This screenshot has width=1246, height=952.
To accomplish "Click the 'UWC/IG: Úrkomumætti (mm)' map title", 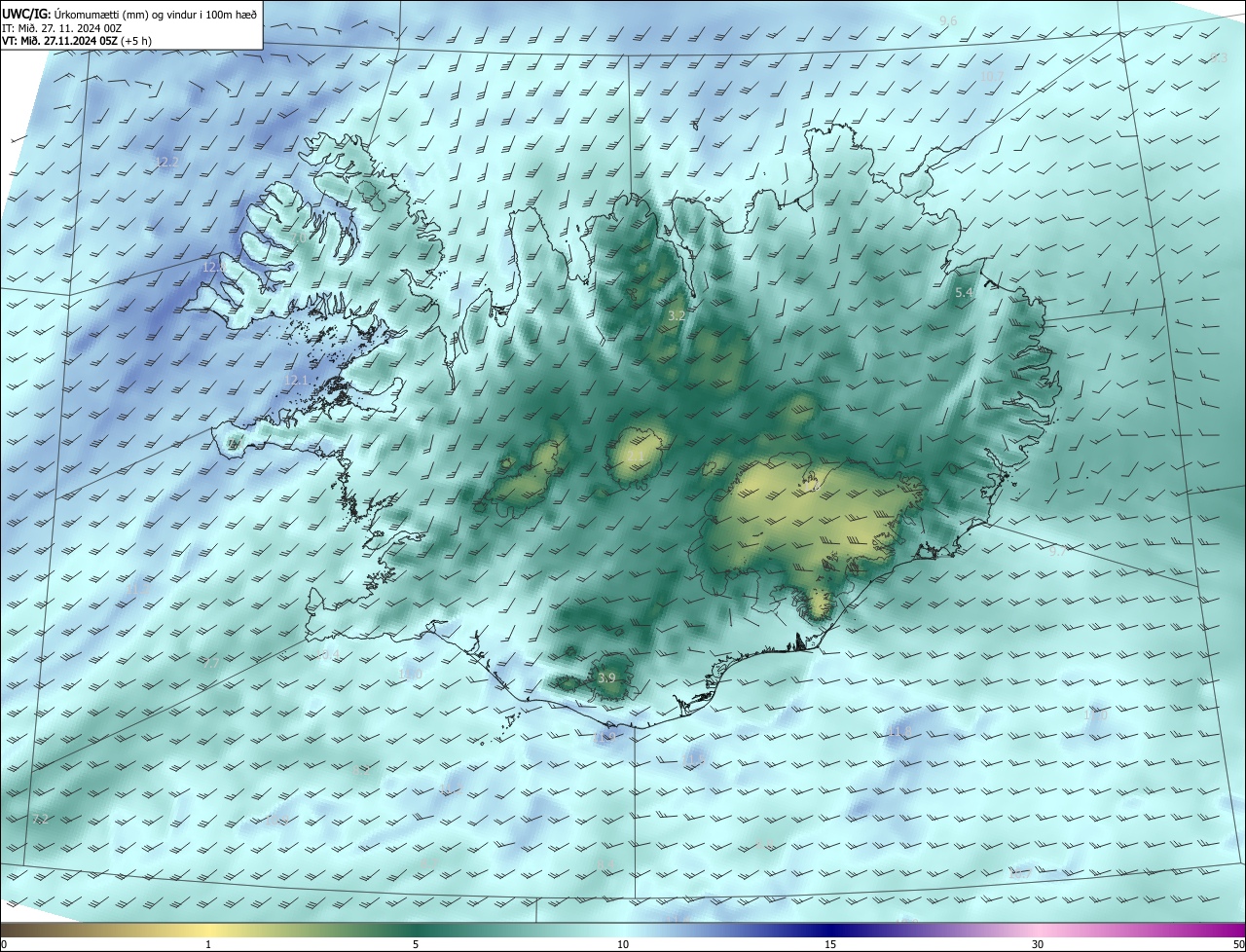I will (x=129, y=14).
